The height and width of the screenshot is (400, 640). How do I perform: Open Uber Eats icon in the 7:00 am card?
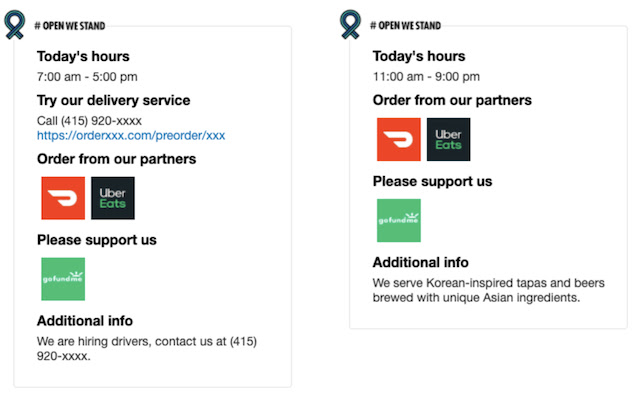coord(113,198)
